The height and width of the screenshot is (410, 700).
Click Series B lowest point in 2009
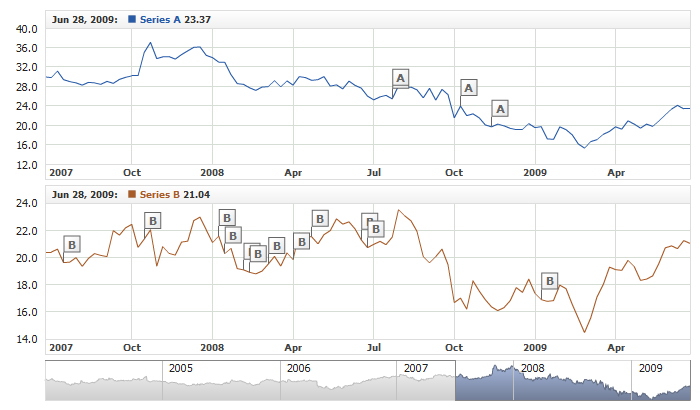pyautogui.click(x=584, y=331)
